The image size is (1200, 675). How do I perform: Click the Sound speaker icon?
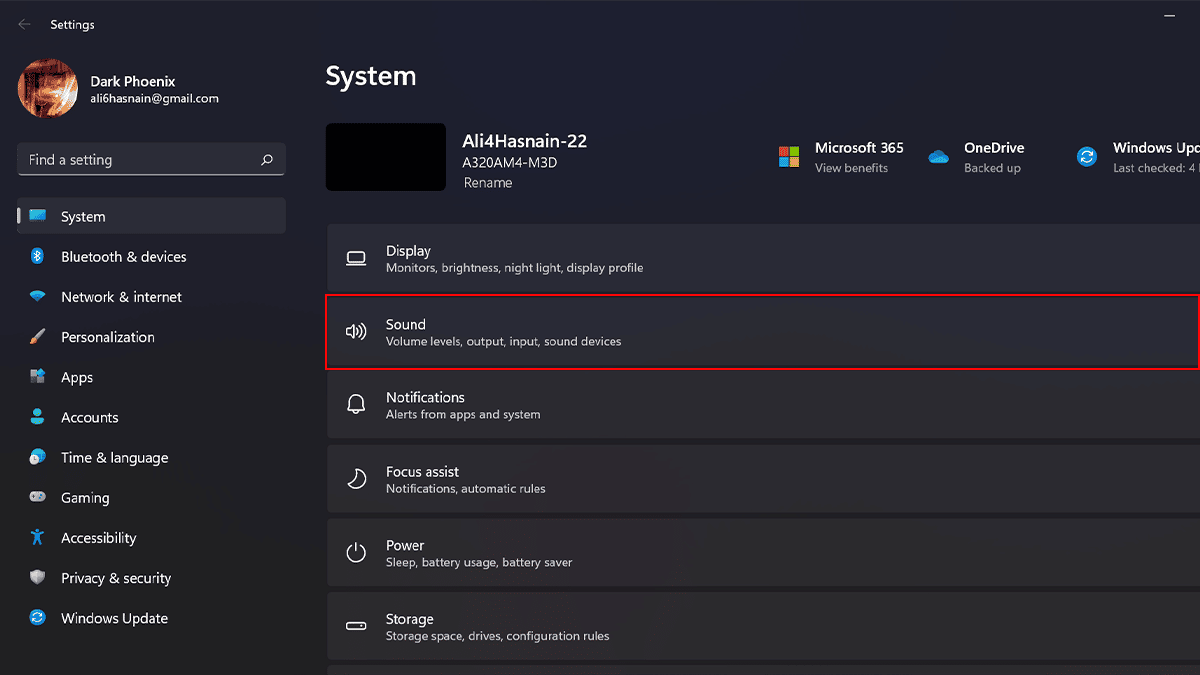tap(356, 332)
